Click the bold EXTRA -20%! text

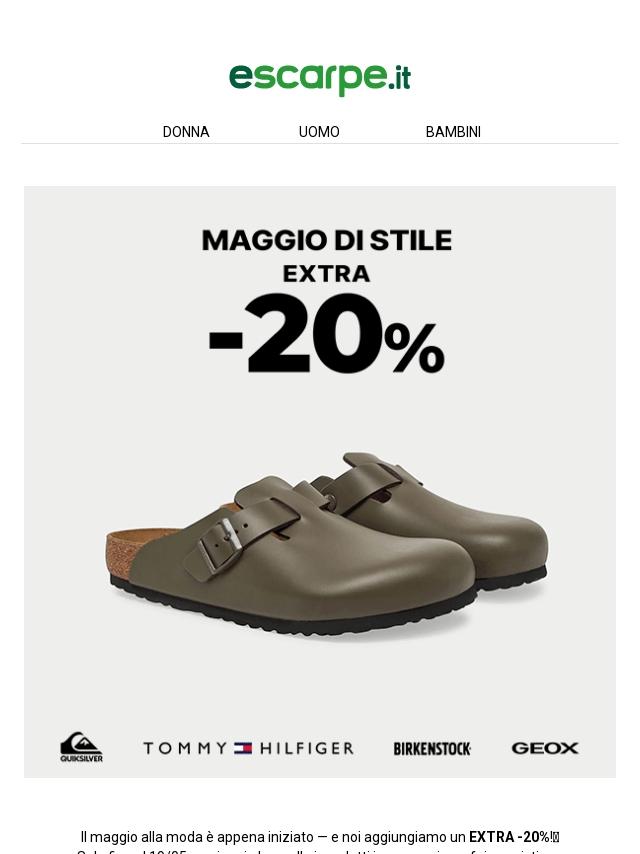click(x=510, y=837)
